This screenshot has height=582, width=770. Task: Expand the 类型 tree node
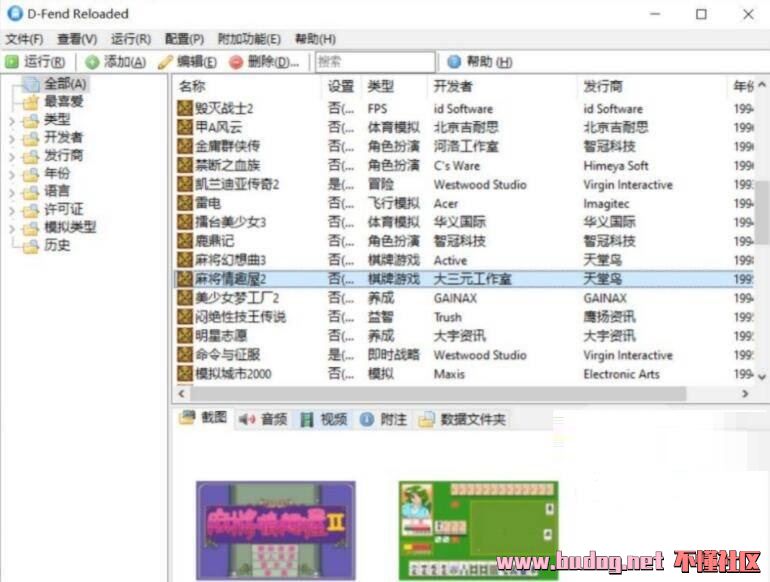coord(11,120)
